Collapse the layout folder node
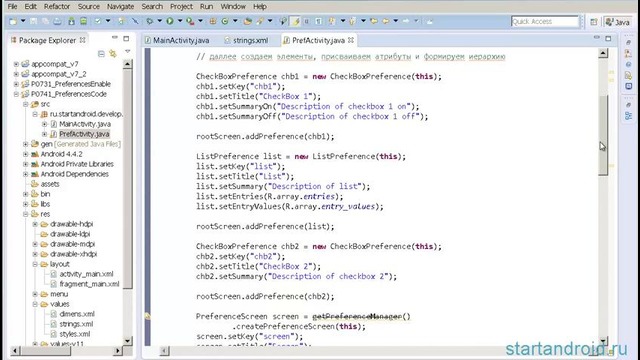 click(x=35, y=264)
